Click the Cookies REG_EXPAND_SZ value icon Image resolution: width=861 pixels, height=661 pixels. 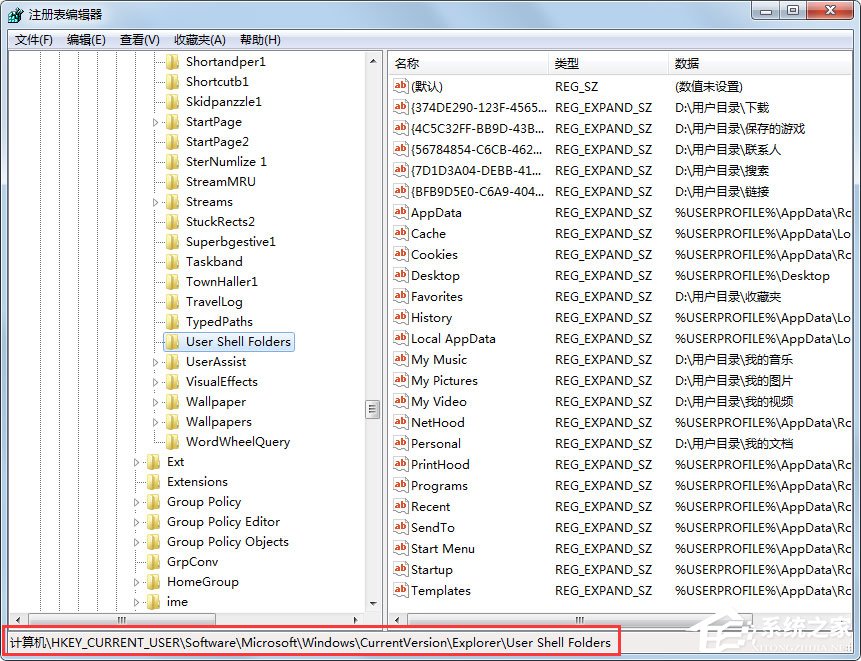pyautogui.click(x=401, y=254)
